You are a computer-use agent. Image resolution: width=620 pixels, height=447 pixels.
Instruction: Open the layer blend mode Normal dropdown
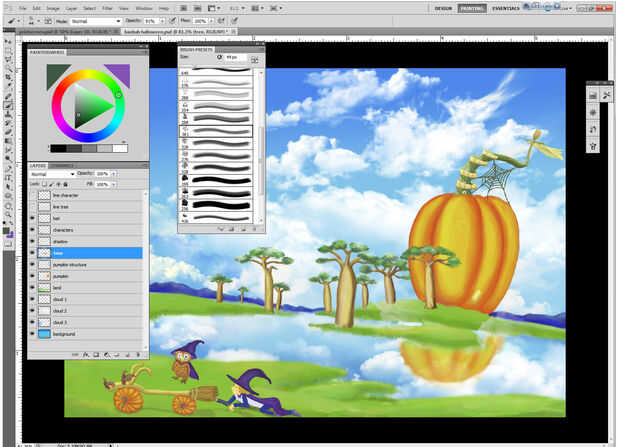[x=53, y=174]
